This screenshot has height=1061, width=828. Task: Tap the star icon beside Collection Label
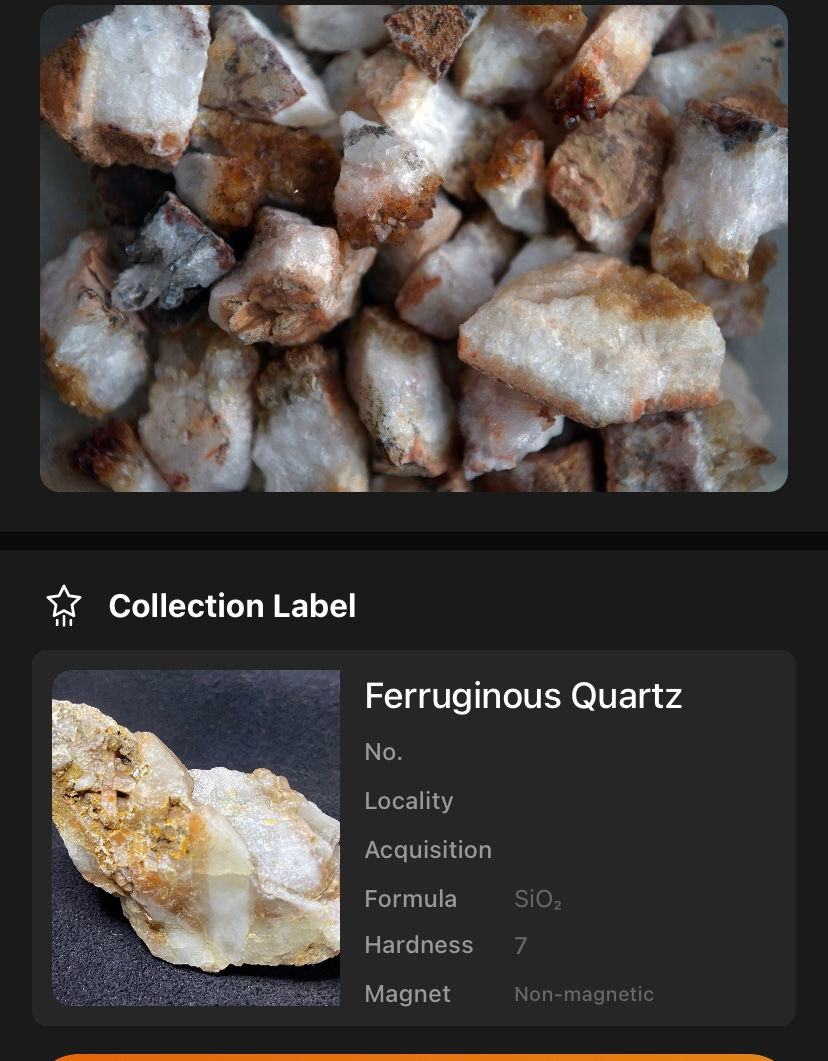pyautogui.click(x=64, y=606)
